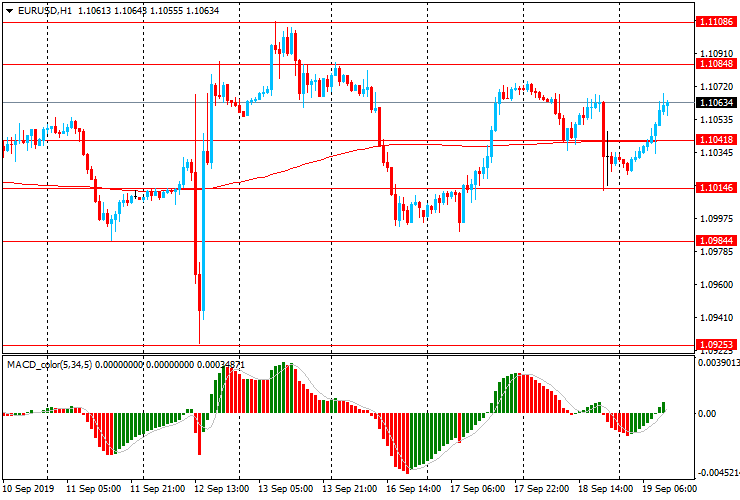740x500 pixels.
Task: Select the MACD scale value 0.00
Action: pos(706,414)
